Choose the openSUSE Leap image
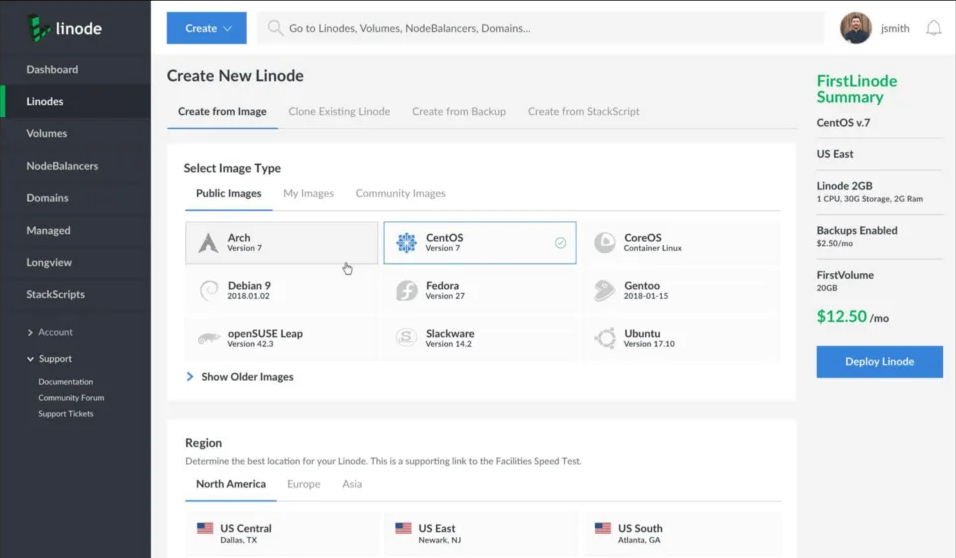 tap(282, 338)
